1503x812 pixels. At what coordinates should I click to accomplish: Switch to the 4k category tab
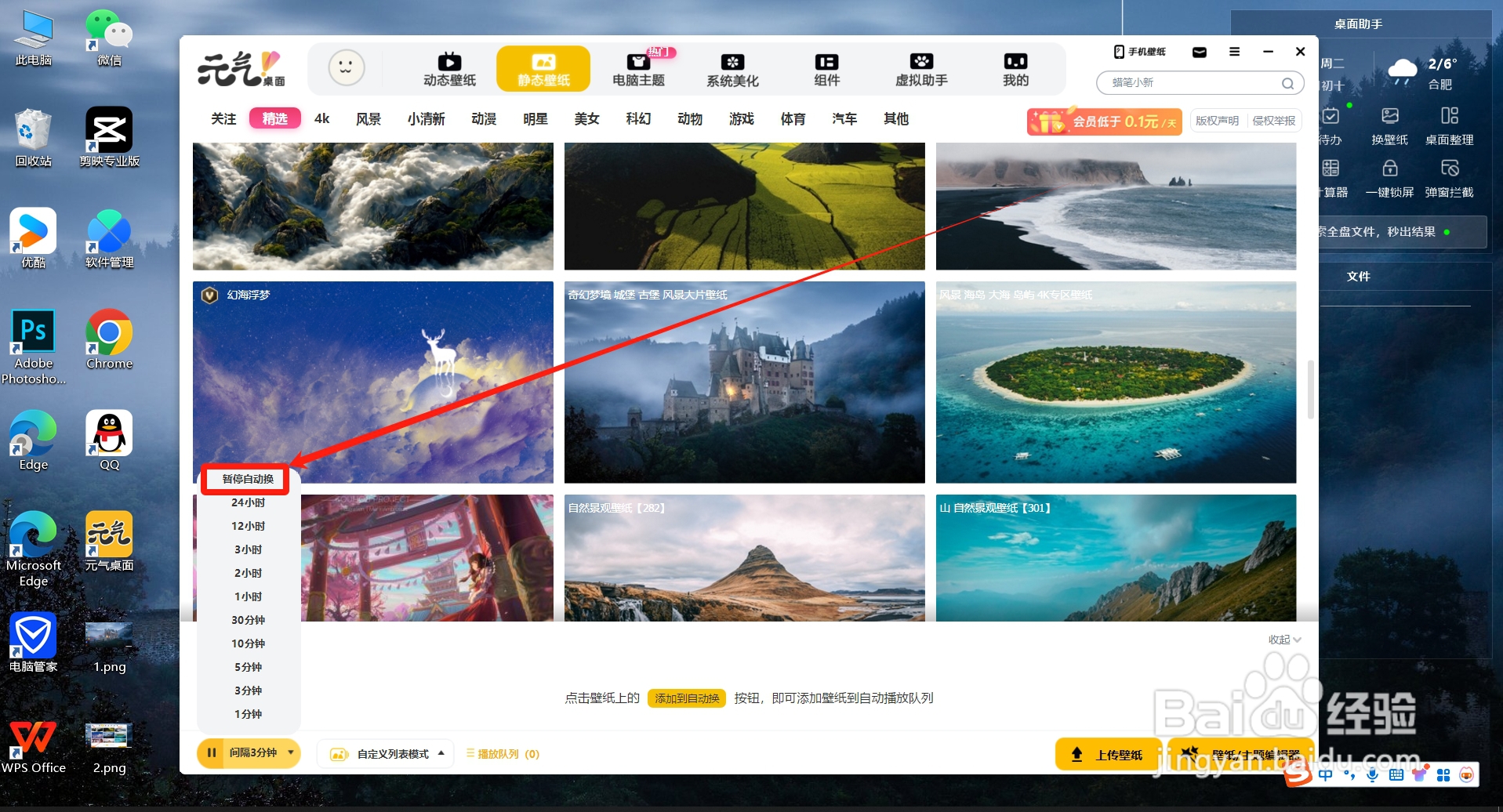321,119
